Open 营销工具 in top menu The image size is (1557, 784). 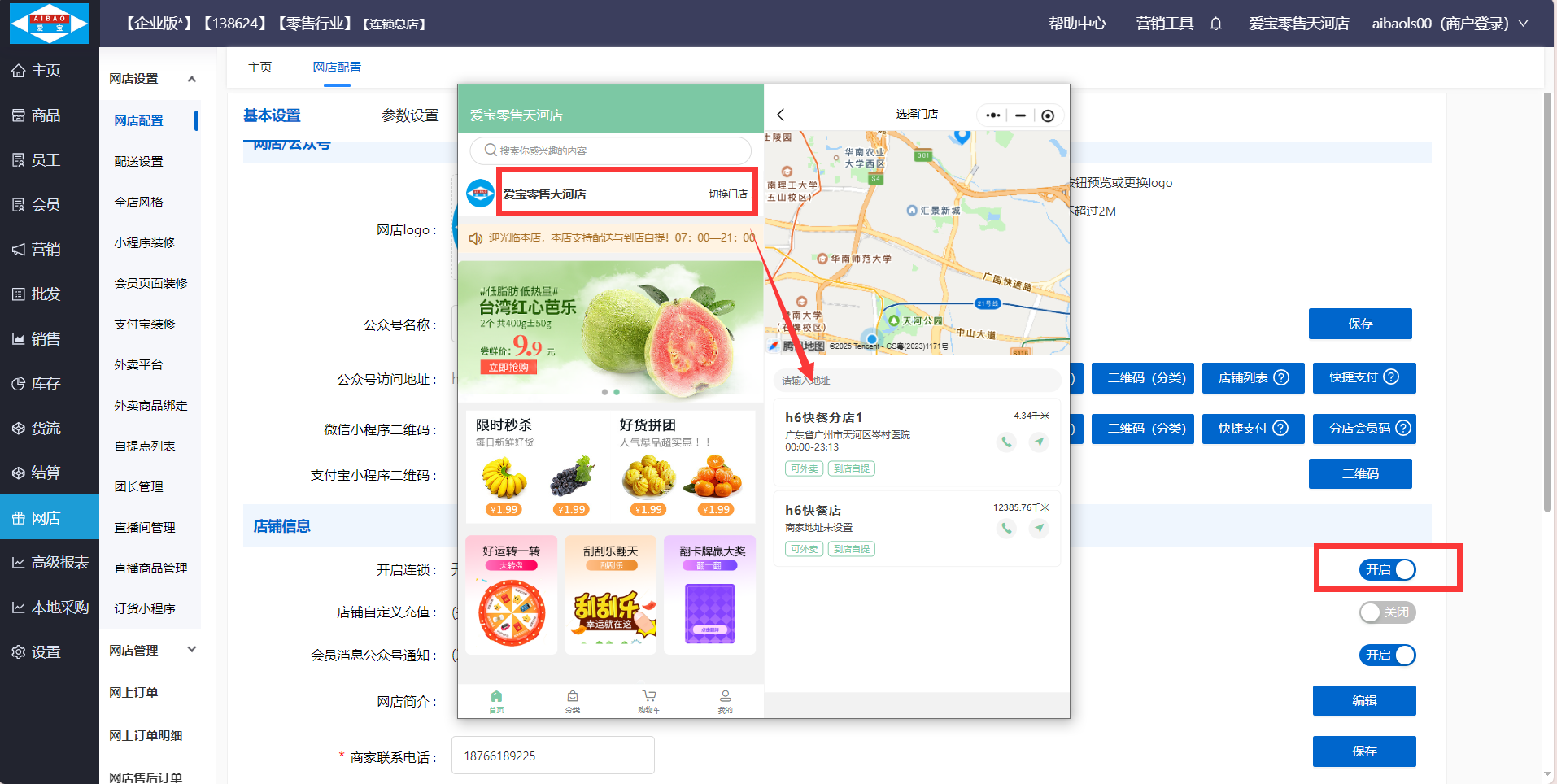coord(1164,24)
